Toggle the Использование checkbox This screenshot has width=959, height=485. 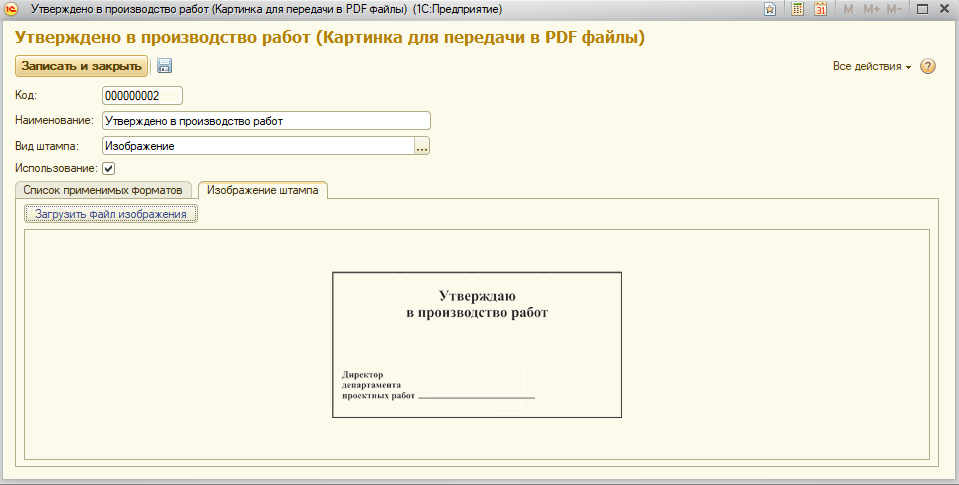[x=108, y=168]
